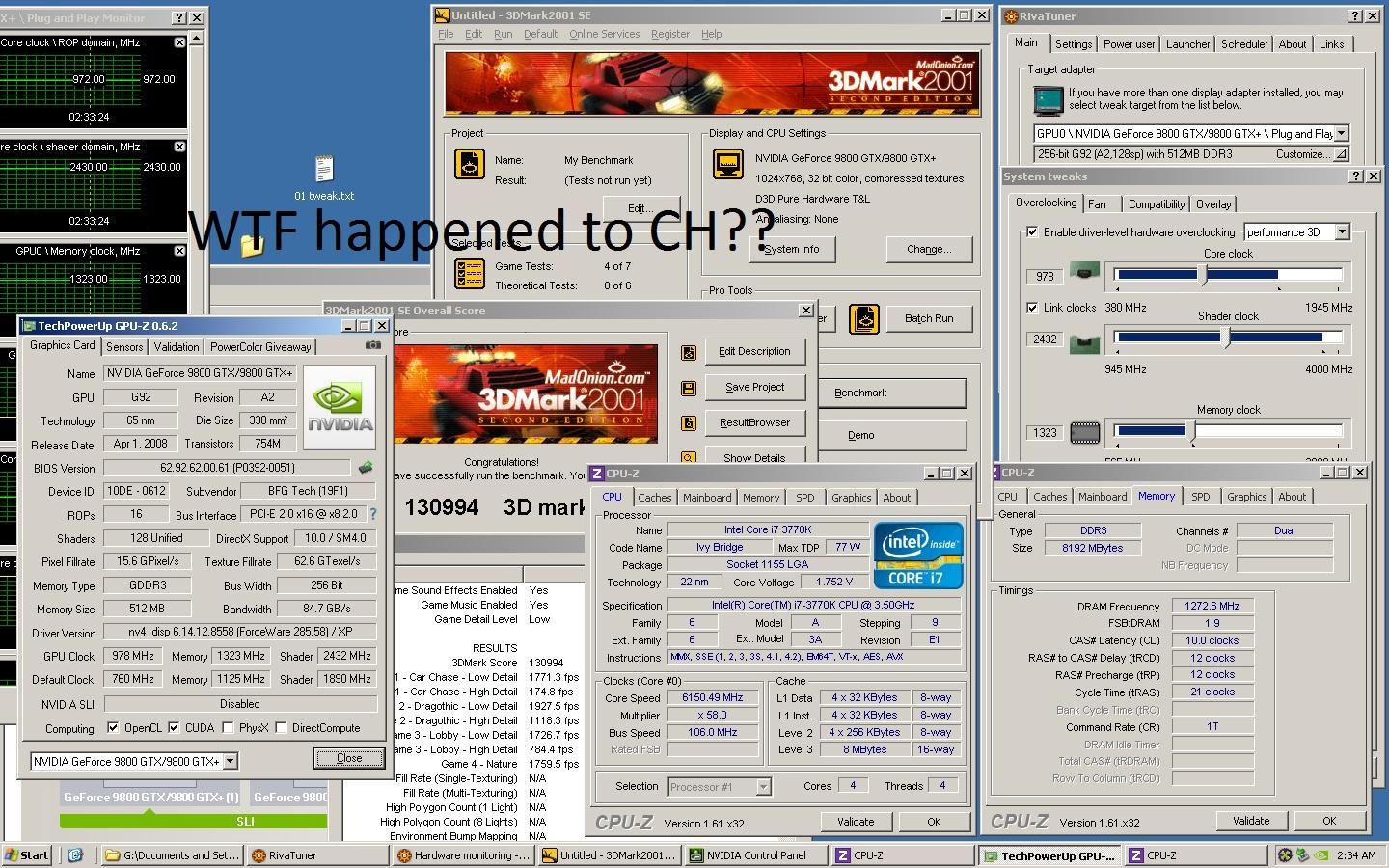This screenshot has width=1389, height=868.
Task: Click OK in the memory CPU-Z window
Action: 1329,821
